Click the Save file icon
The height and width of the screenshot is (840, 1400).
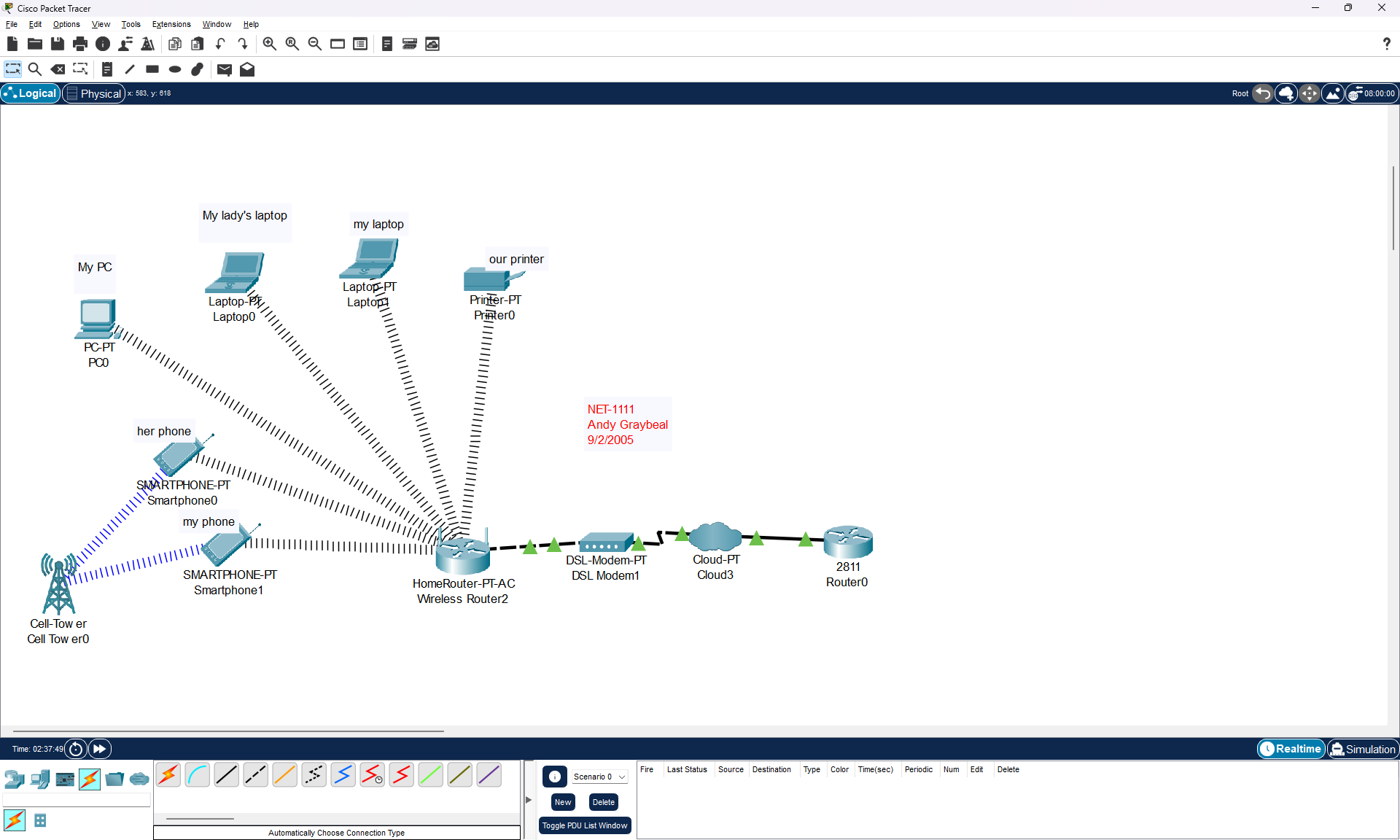[x=58, y=44]
